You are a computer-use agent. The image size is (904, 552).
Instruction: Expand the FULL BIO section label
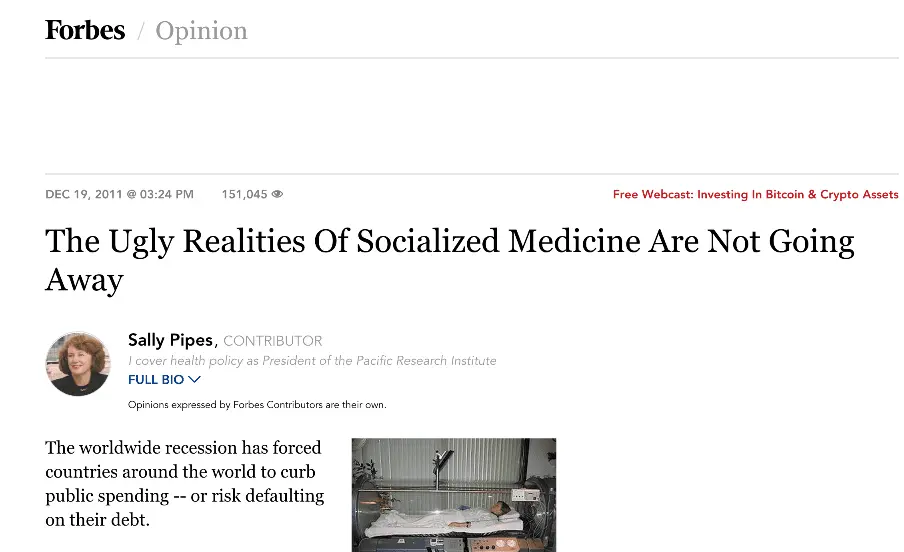pos(156,380)
